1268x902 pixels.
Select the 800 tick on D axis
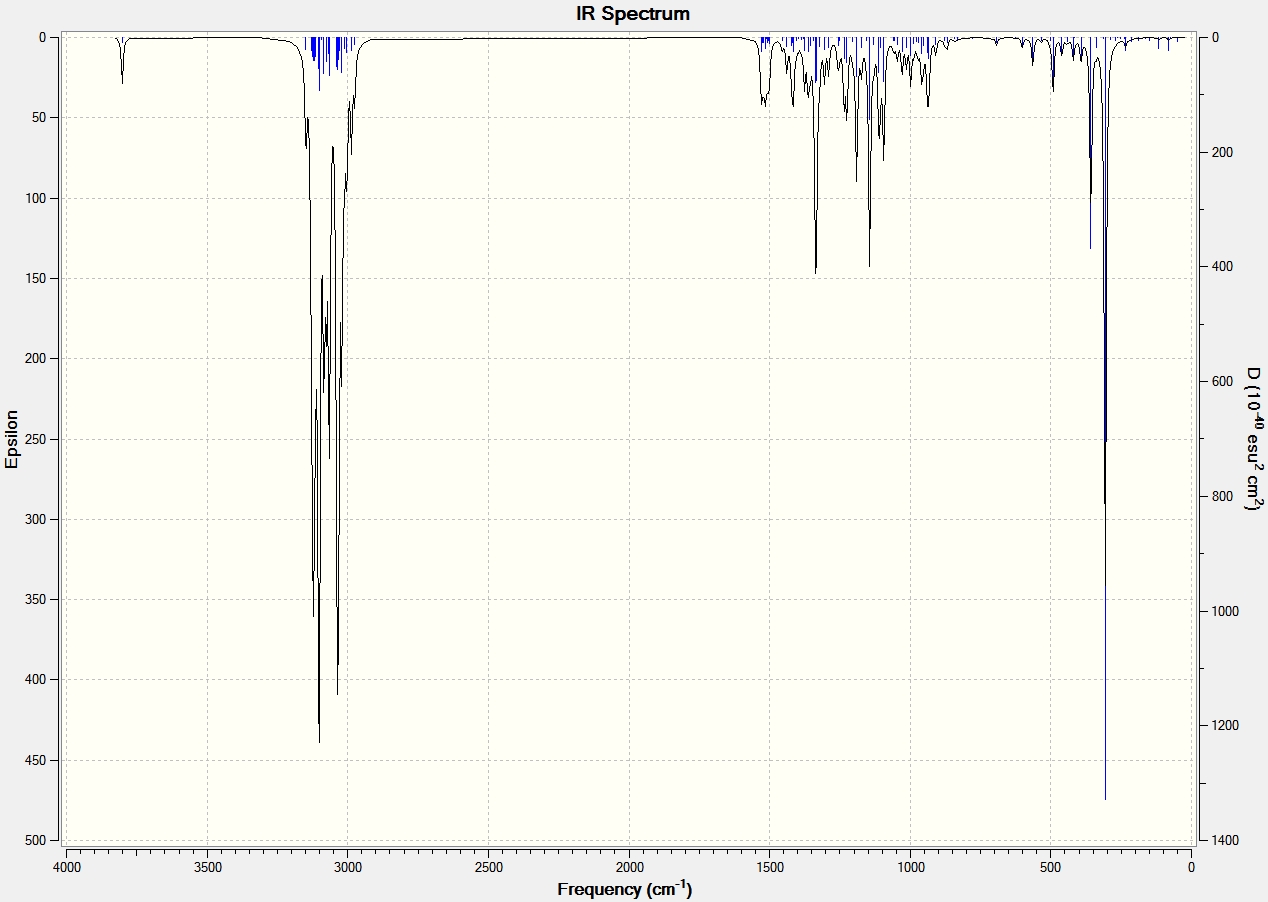(x=1222, y=496)
